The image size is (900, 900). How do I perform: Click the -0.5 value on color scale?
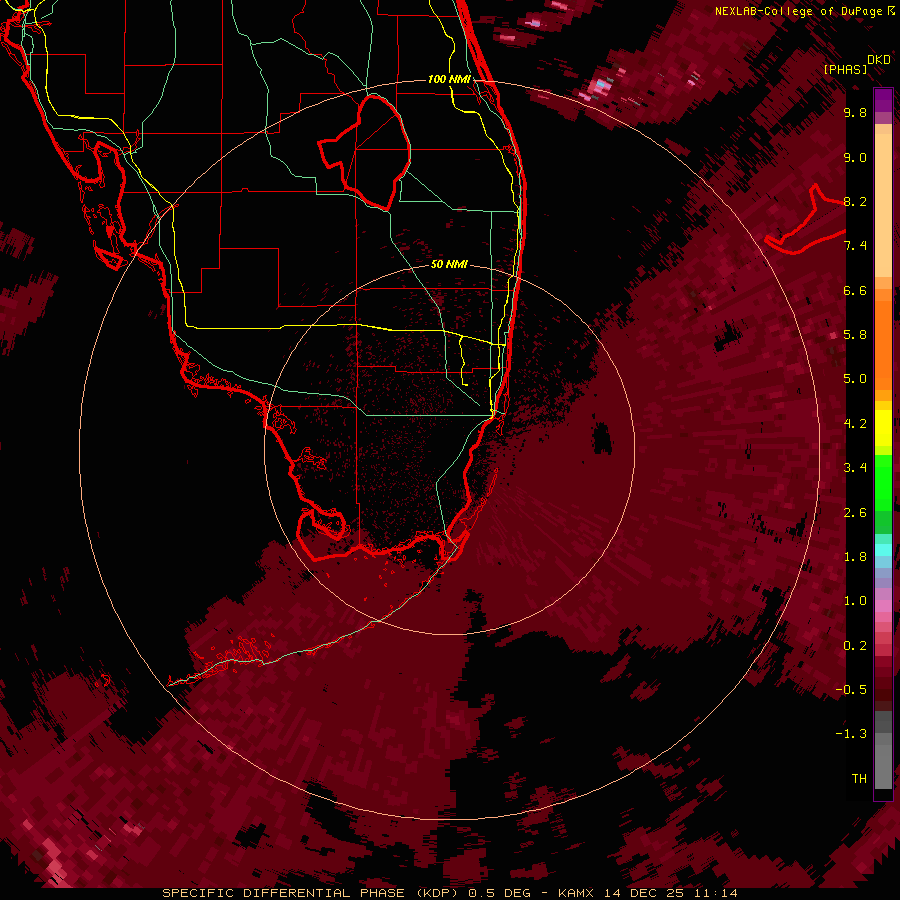[852, 690]
